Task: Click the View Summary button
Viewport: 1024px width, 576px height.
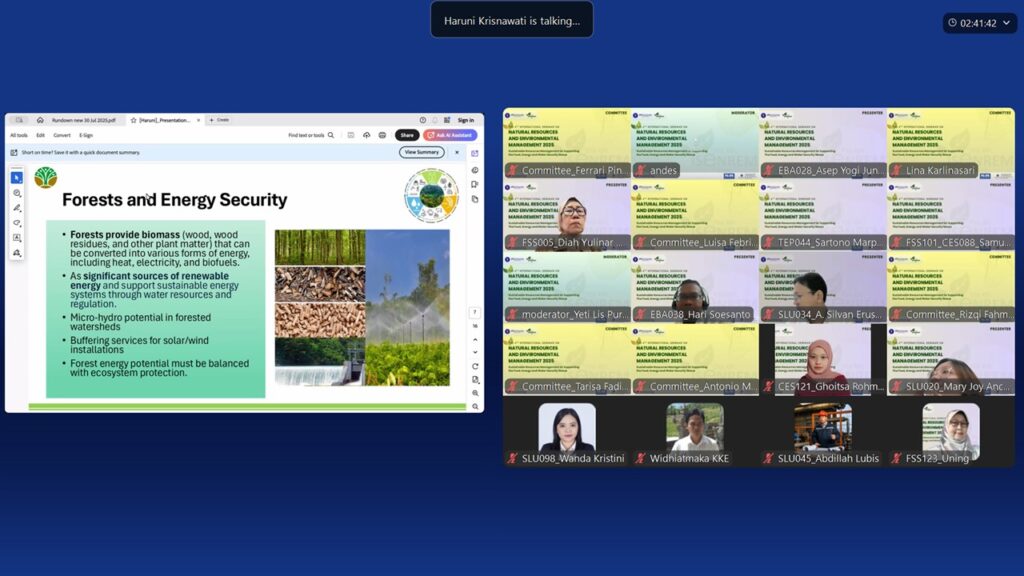Action: pos(422,152)
